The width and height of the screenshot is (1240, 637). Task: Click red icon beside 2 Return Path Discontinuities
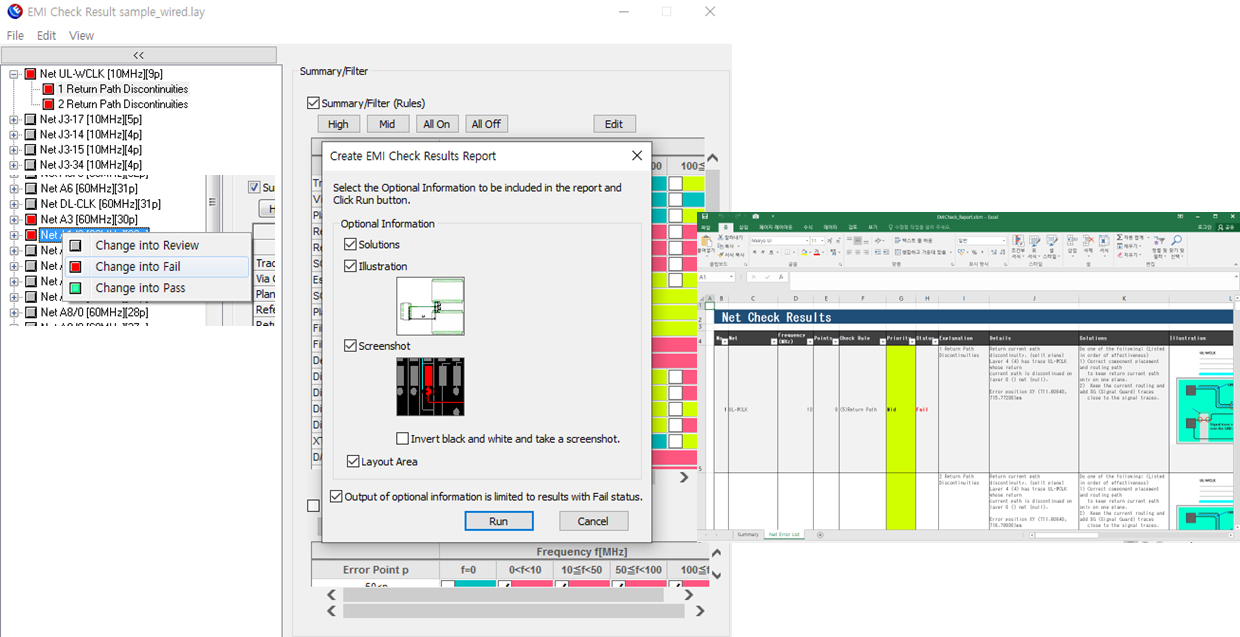48,104
